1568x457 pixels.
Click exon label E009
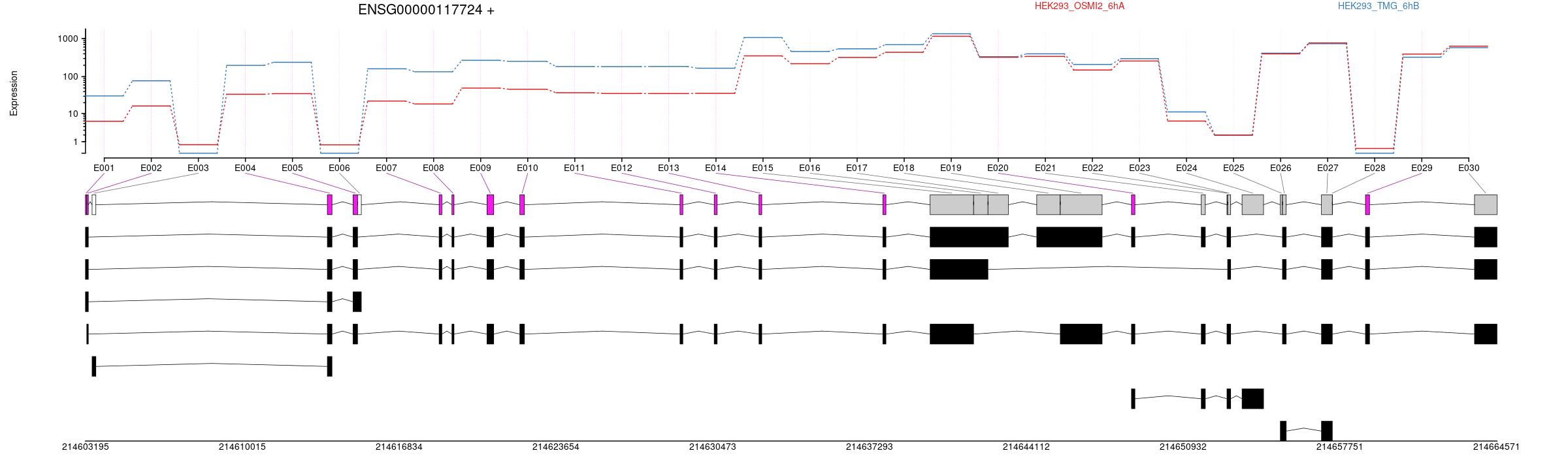(480, 168)
